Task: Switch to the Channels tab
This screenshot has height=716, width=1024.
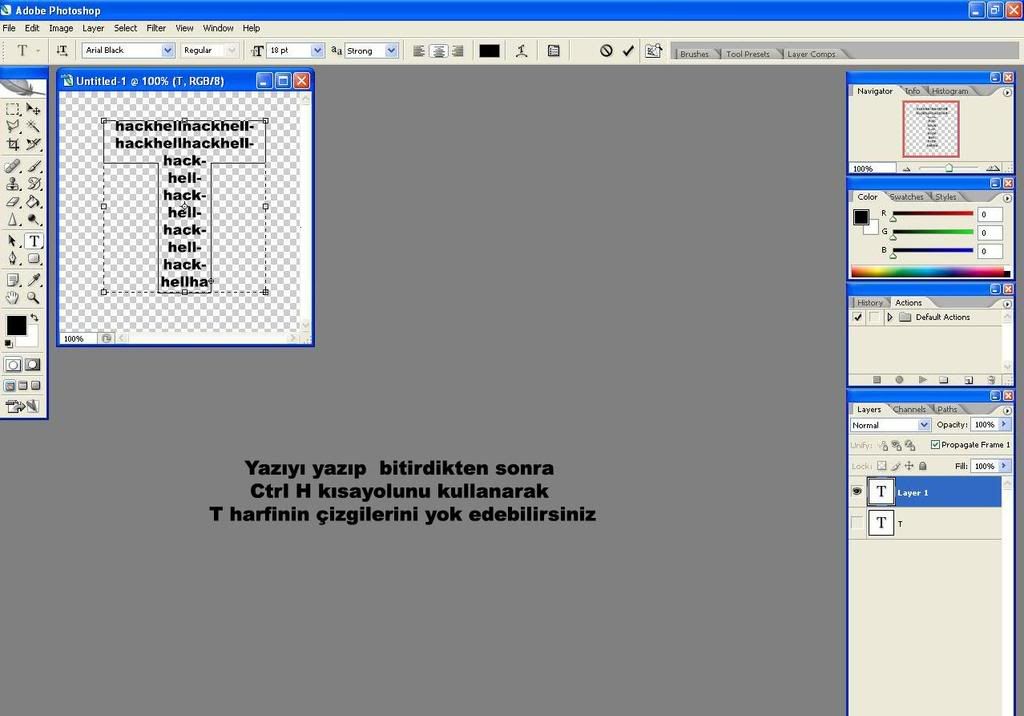Action: click(x=908, y=409)
